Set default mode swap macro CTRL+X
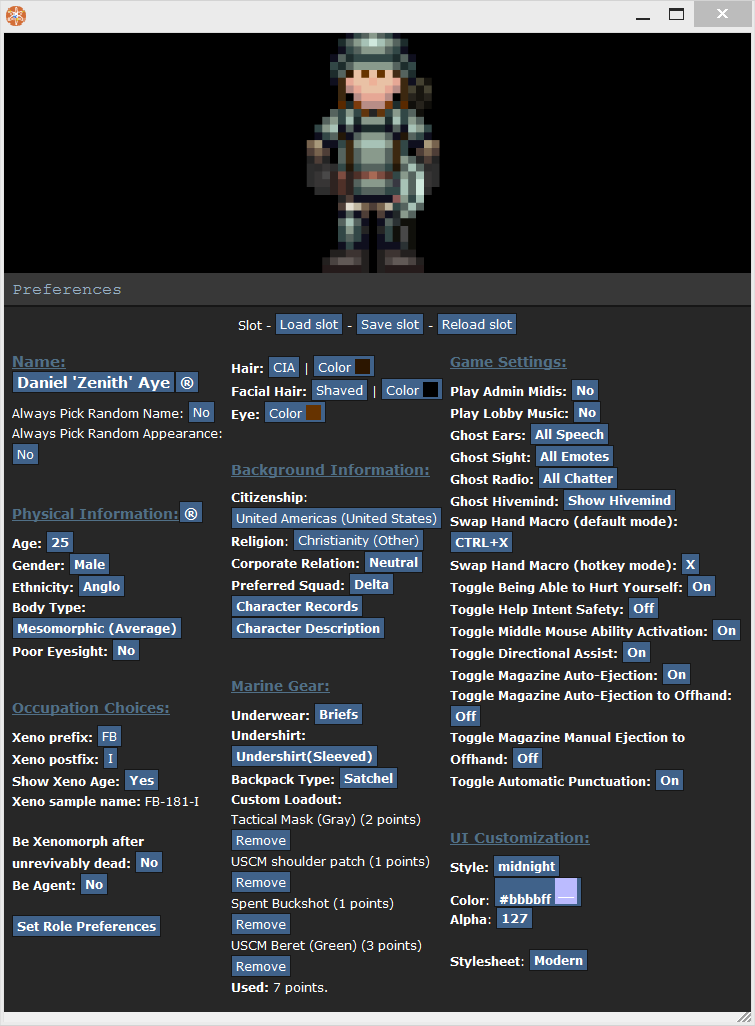The image size is (755, 1026). [482, 543]
